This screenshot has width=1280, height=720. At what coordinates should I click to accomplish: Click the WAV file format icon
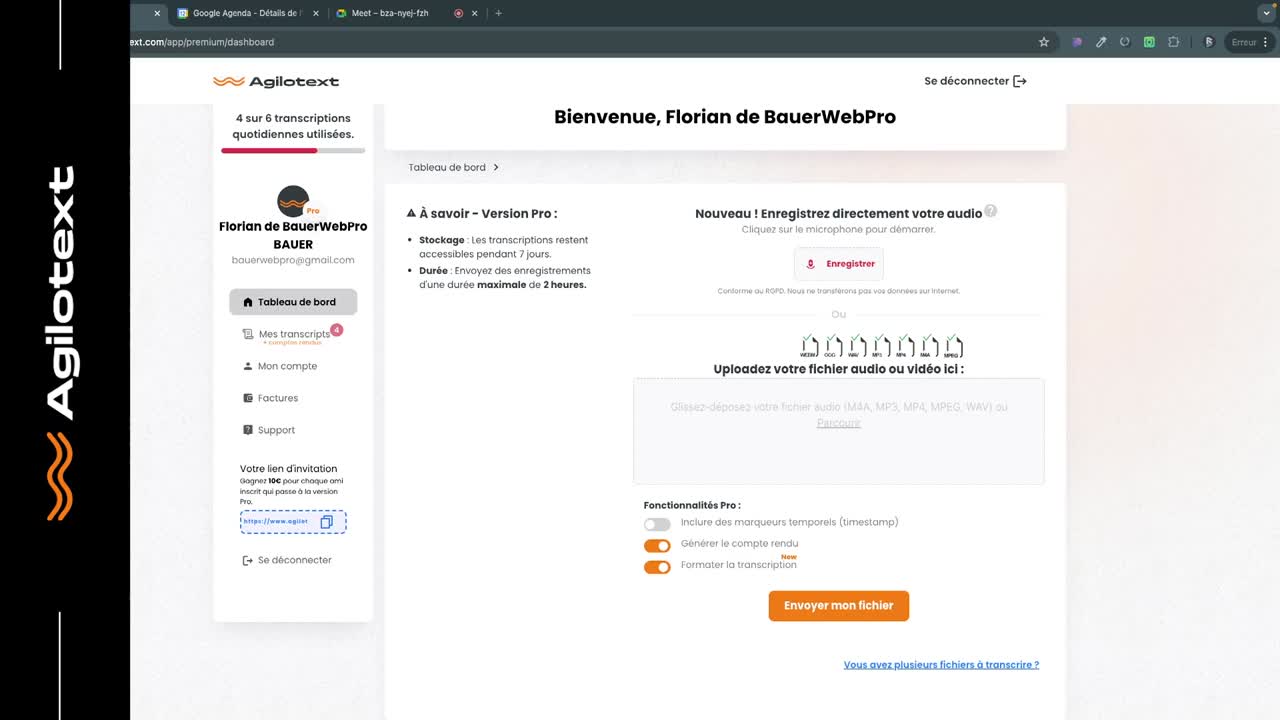click(x=856, y=346)
